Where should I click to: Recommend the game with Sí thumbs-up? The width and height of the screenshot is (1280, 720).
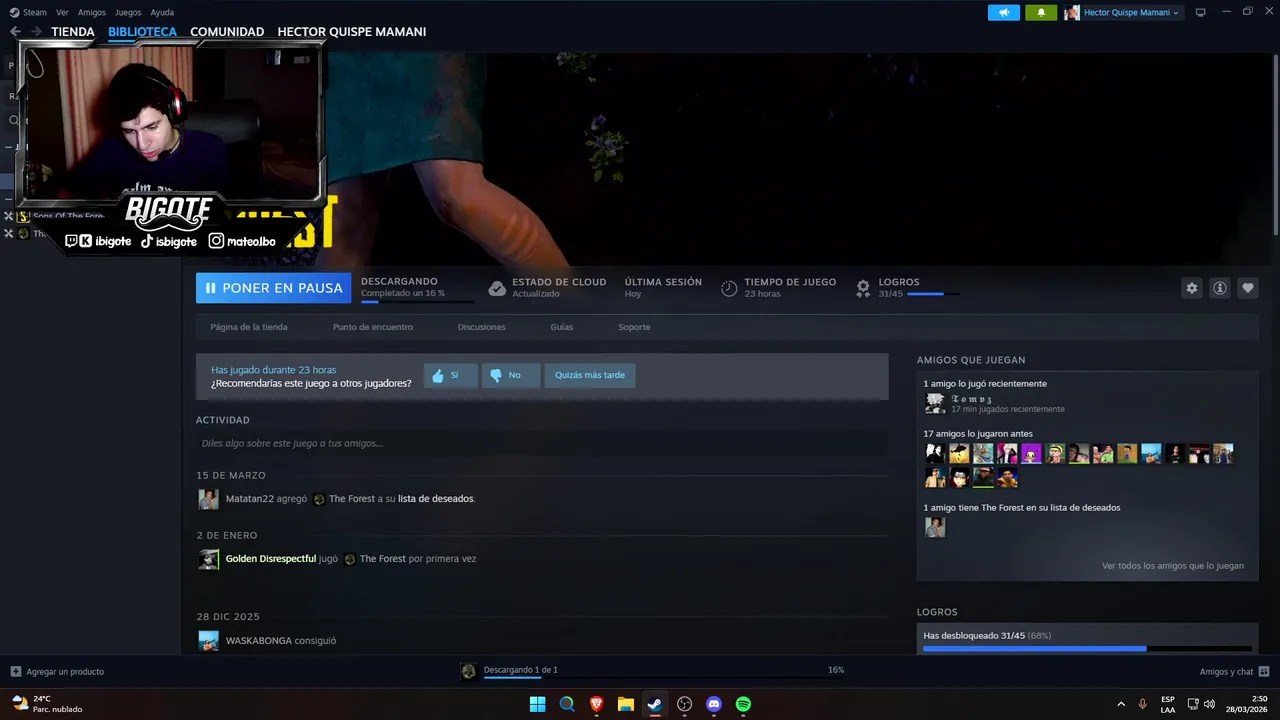[451, 375]
